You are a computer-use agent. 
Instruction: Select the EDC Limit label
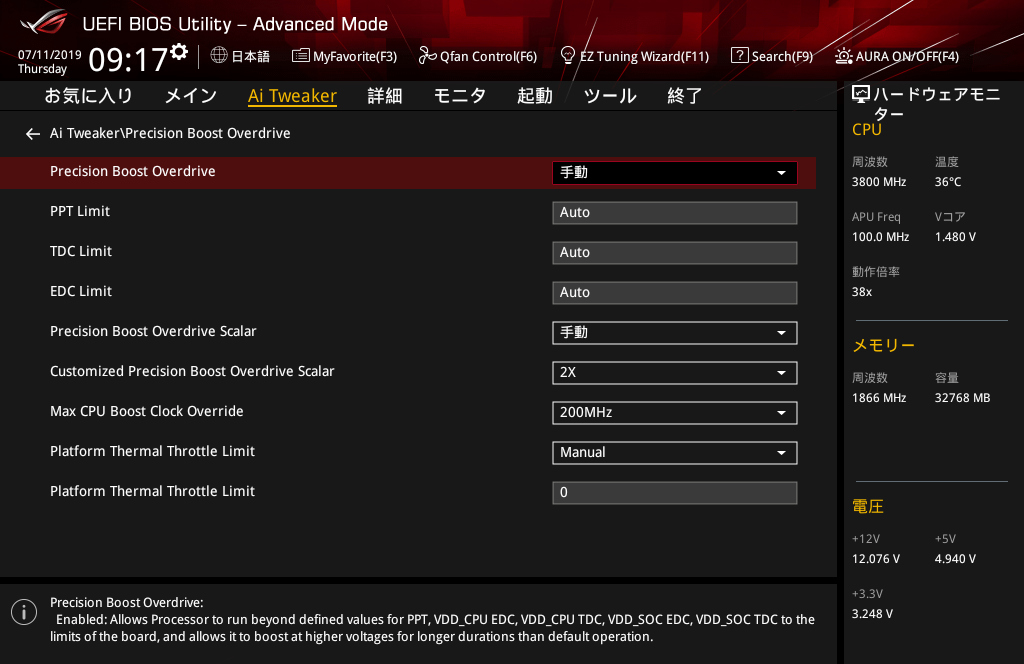(81, 291)
